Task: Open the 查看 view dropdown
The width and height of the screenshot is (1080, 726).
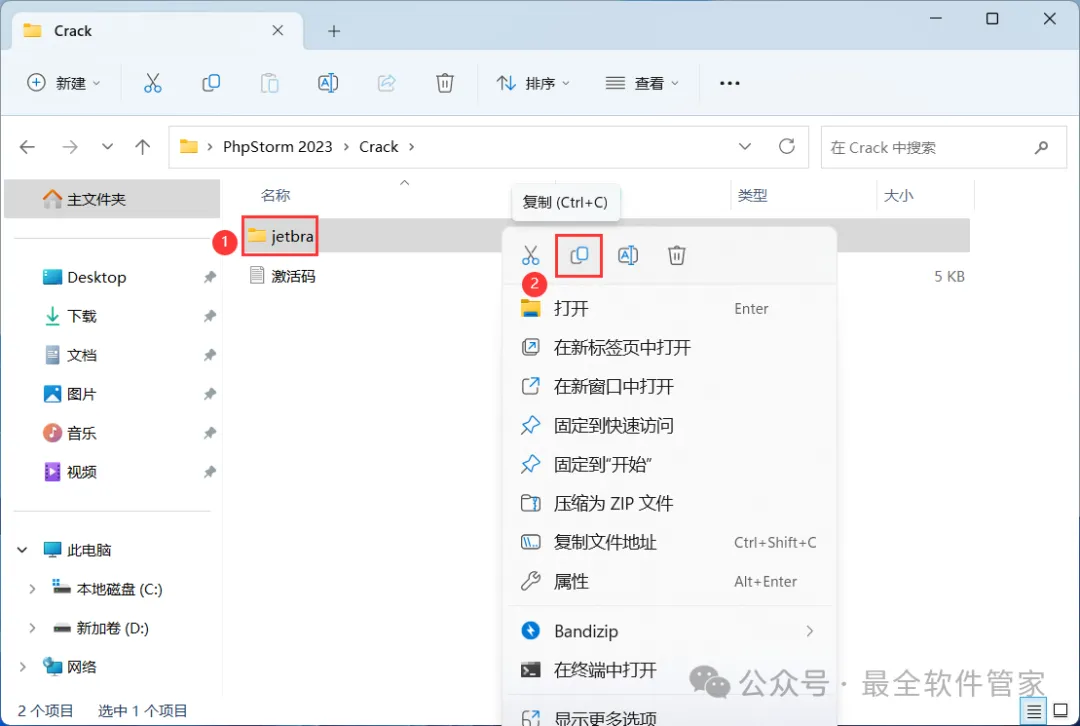Action: pos(642,83)
